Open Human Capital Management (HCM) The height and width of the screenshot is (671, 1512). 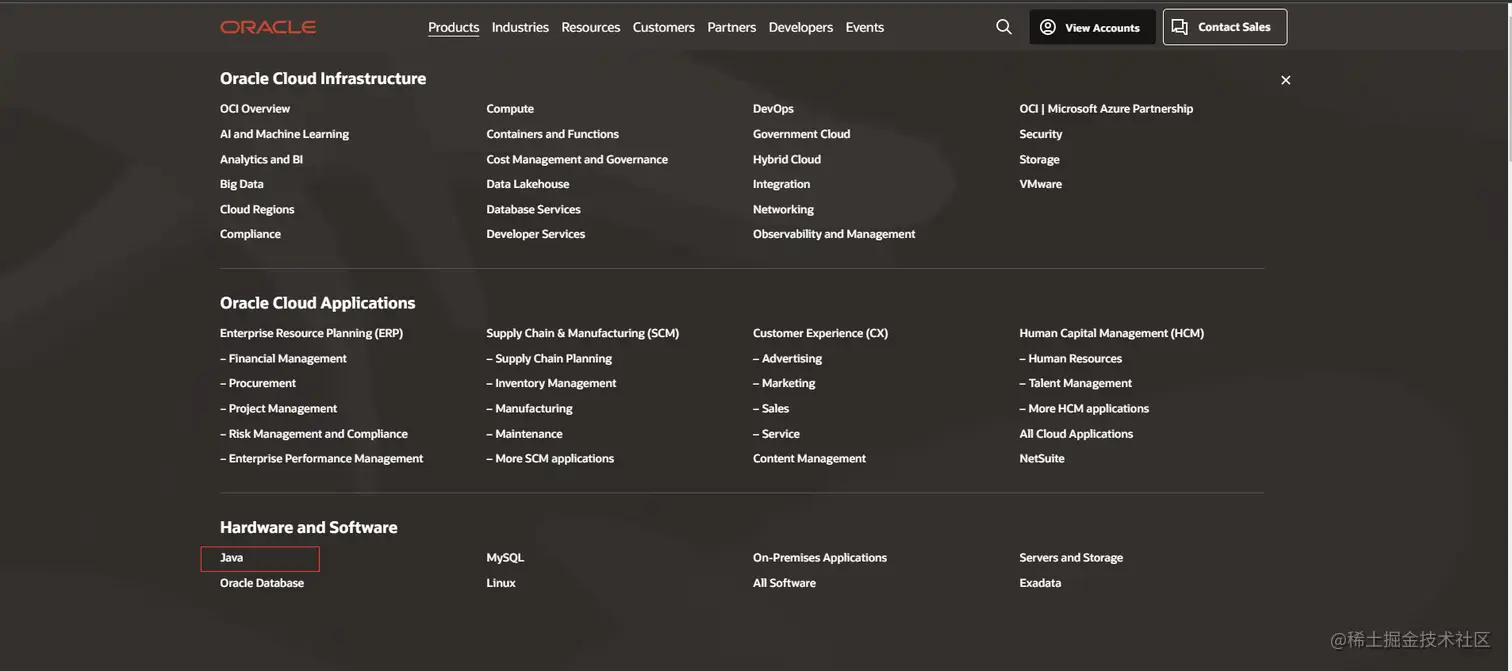pos(1112,333)
